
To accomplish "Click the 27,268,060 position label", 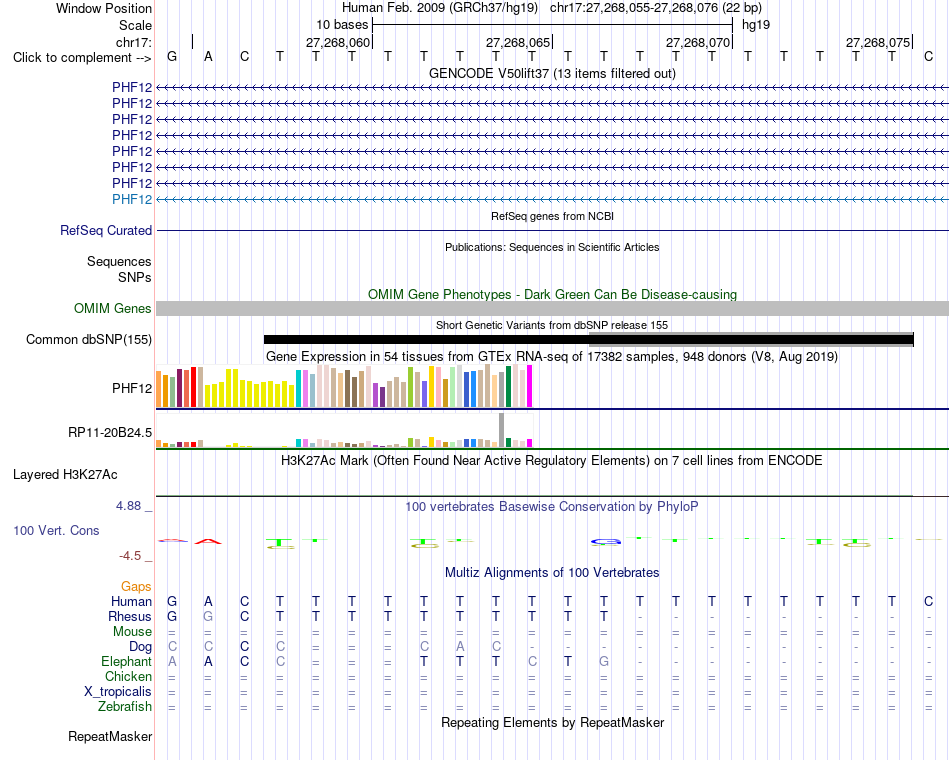I will coord(337,42).
